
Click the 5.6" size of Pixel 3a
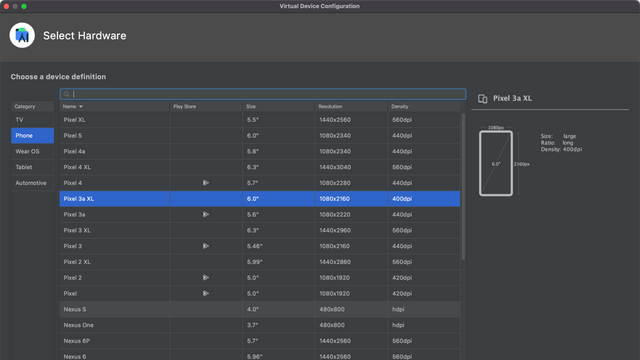(253, 214)
